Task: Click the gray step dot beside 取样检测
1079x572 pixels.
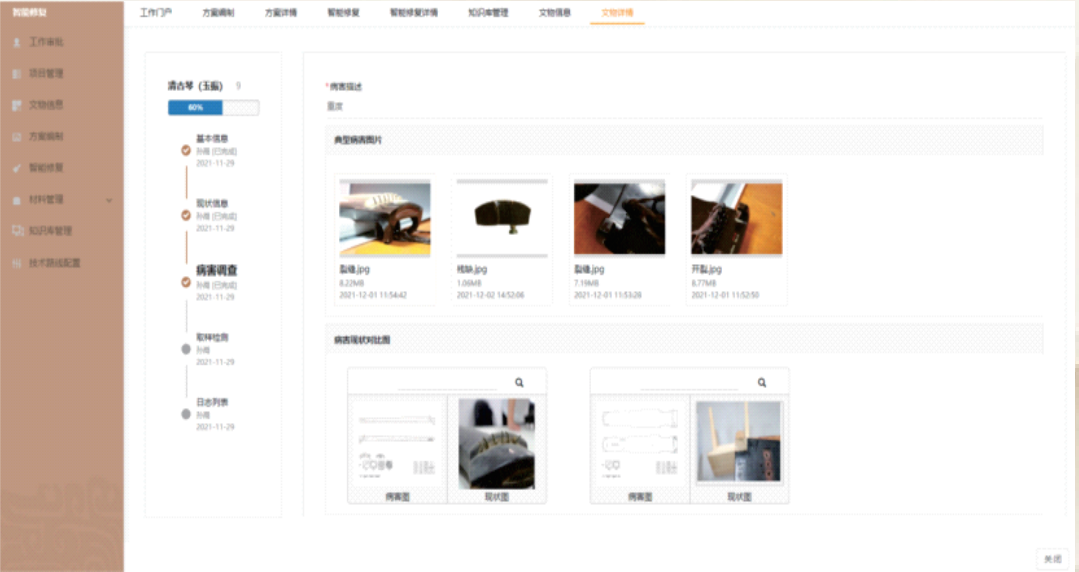Action: pyautogui.click(x=186, y=349)
